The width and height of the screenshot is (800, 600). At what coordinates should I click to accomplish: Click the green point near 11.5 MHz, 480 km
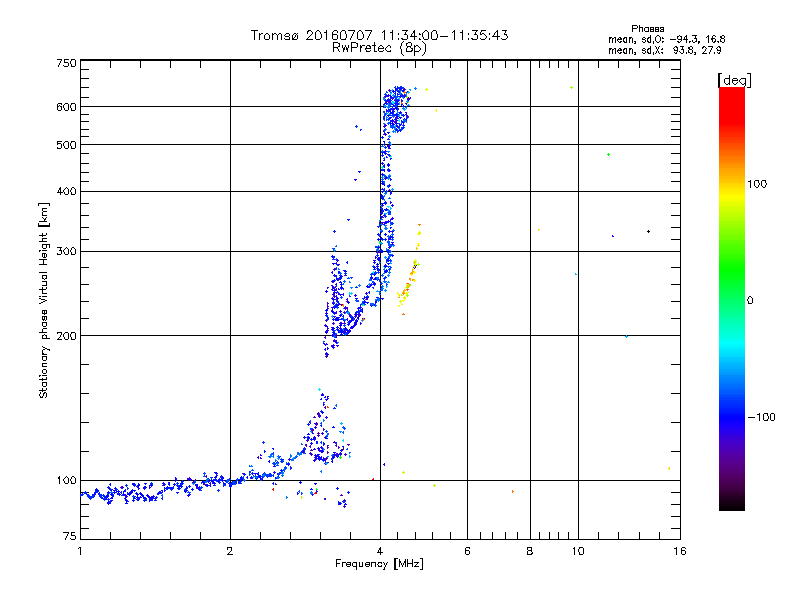tap(608, 155)
